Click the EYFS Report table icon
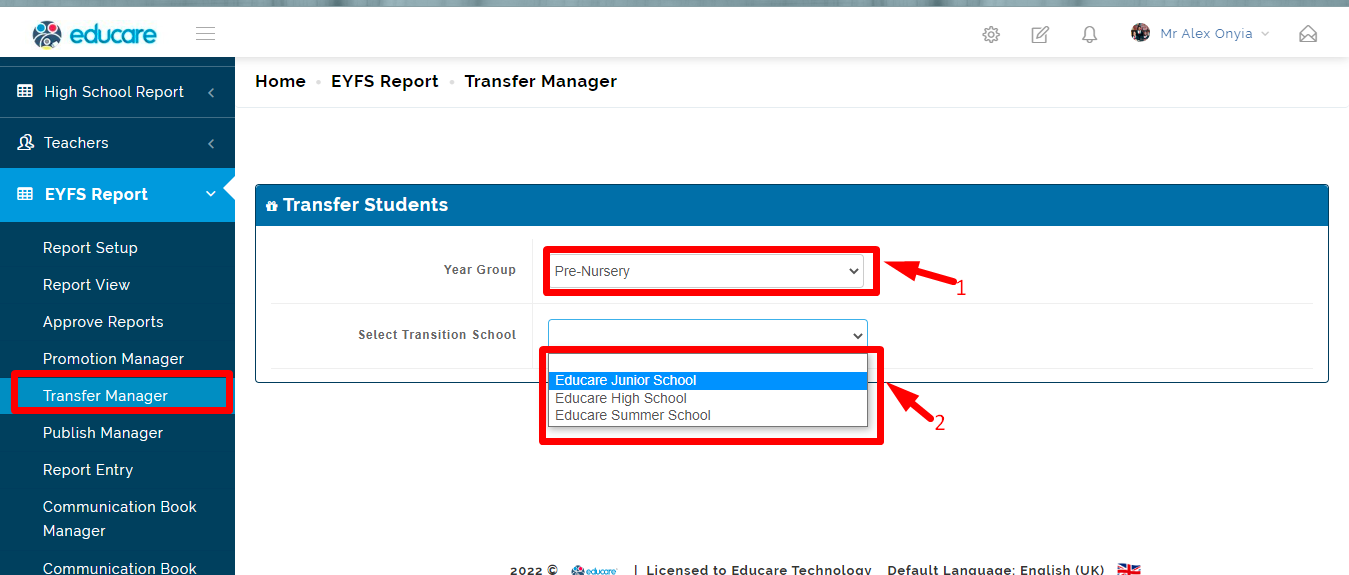Image resolution: width=1349 pixels, height=575 pixels. (25, 194)
